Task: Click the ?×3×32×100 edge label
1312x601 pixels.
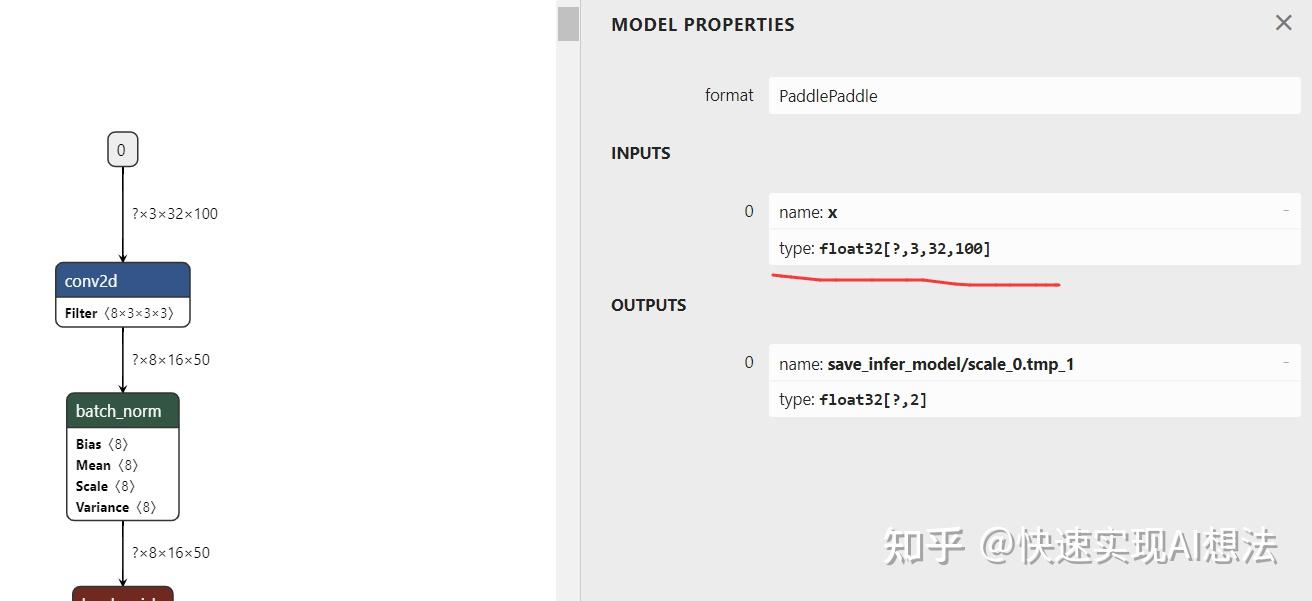Action: (x=175, y=213)
